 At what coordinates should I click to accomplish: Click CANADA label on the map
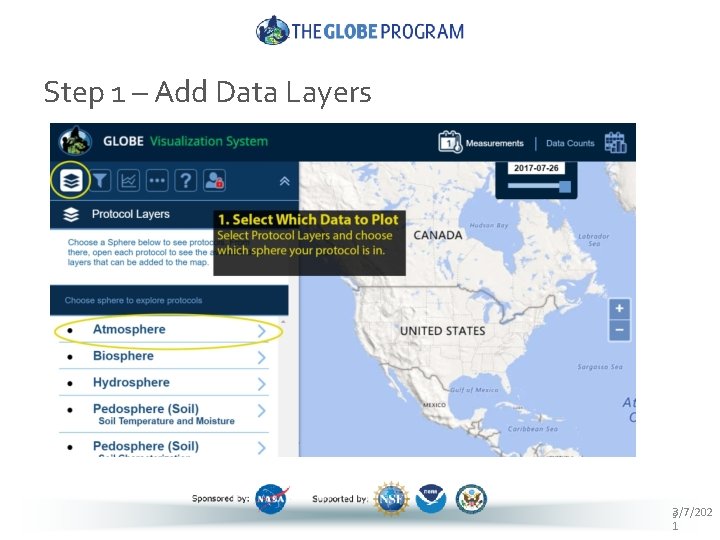[438, 235]
